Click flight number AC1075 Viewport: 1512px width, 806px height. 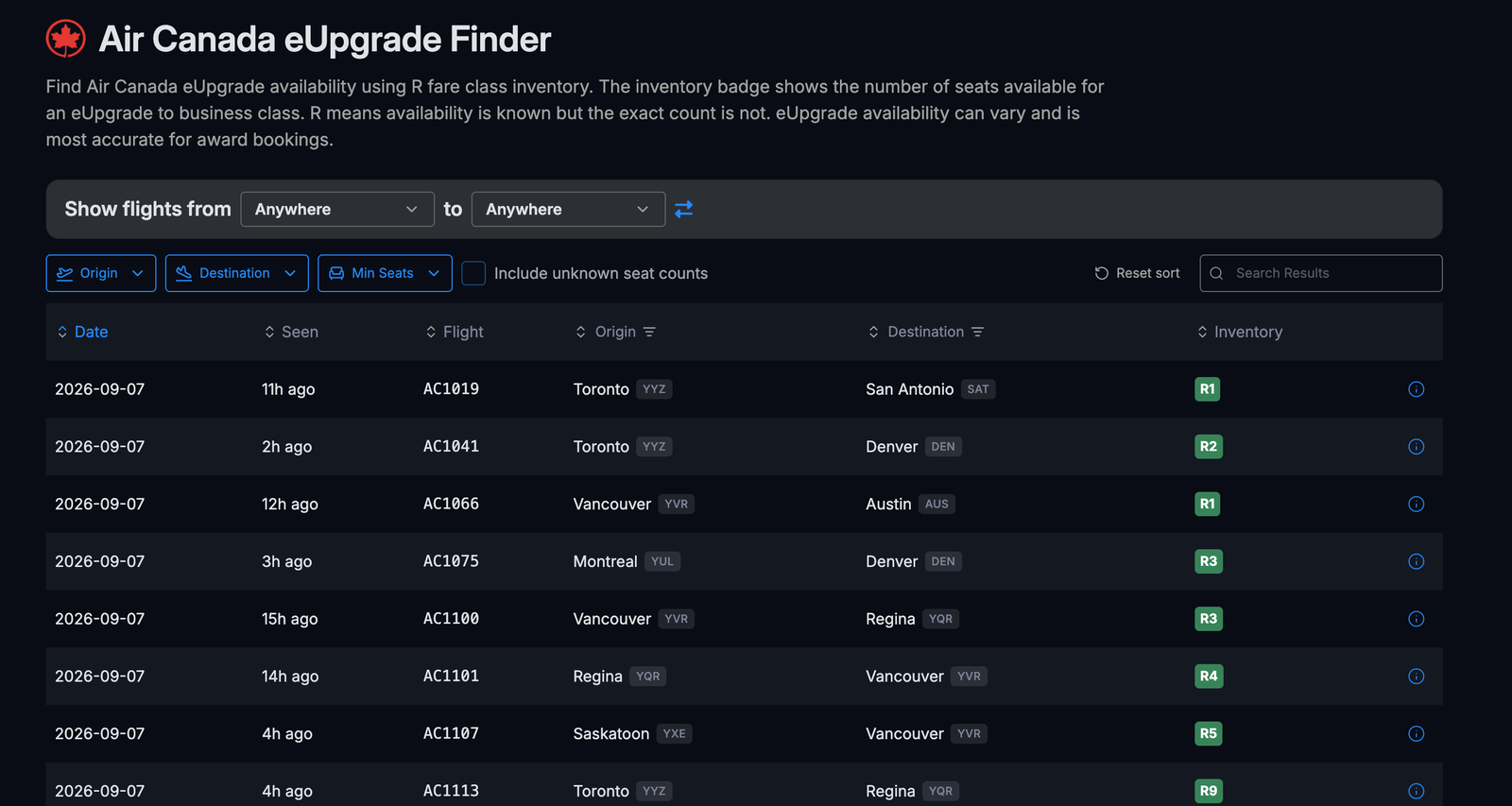(451, 561)
